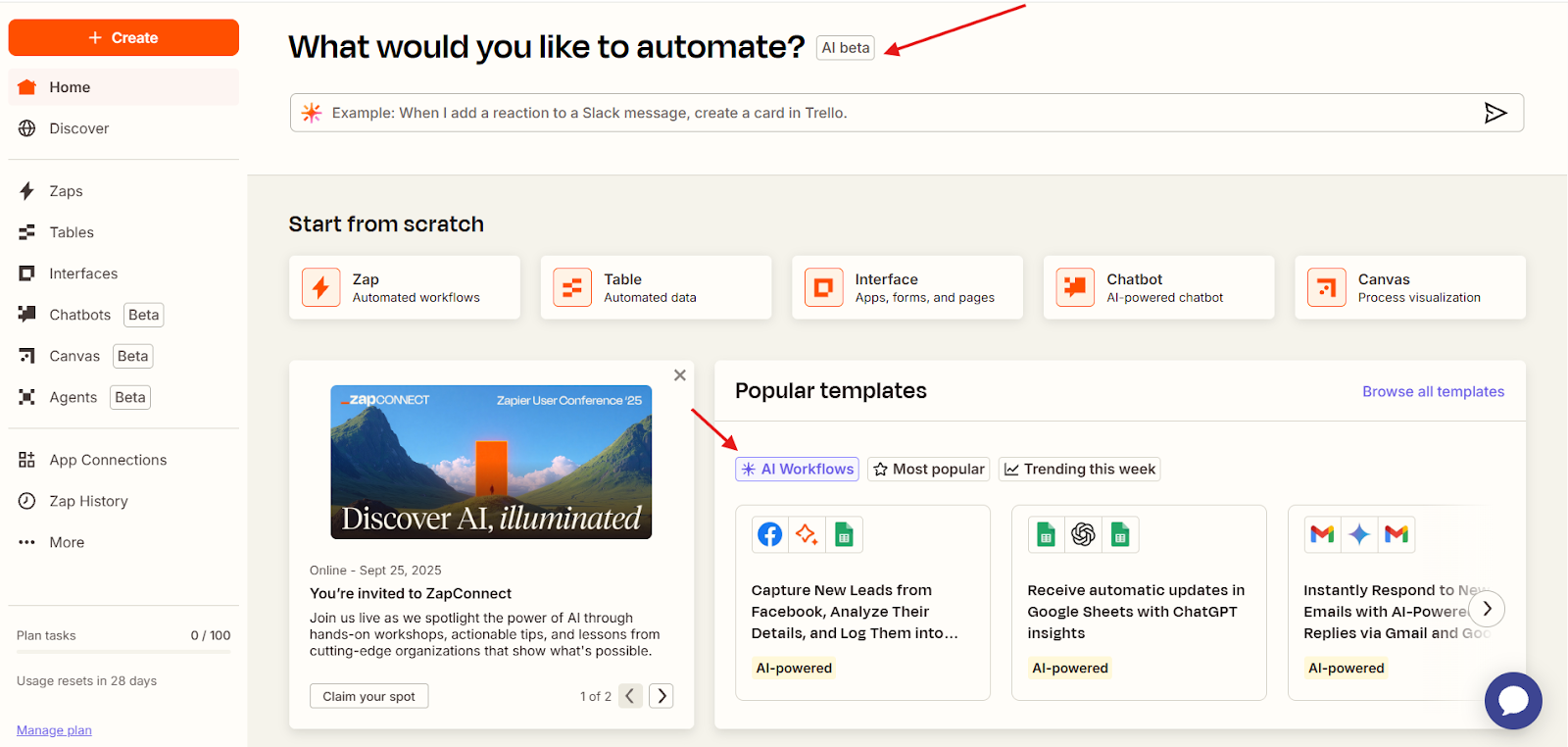Click the Interfaces sidebar icon
Viewport: 1568px width, 747px height.
click(x=27, y=274)
